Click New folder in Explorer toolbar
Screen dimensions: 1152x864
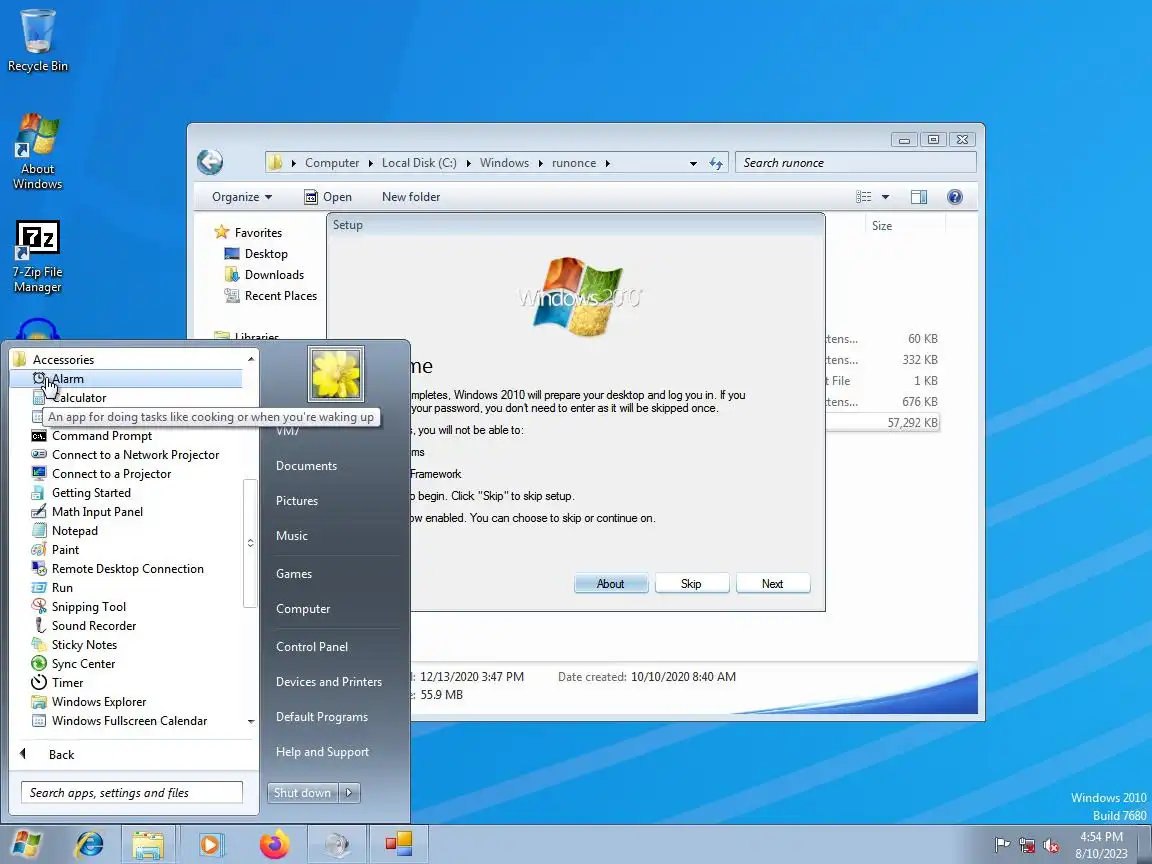pos(411,197)
